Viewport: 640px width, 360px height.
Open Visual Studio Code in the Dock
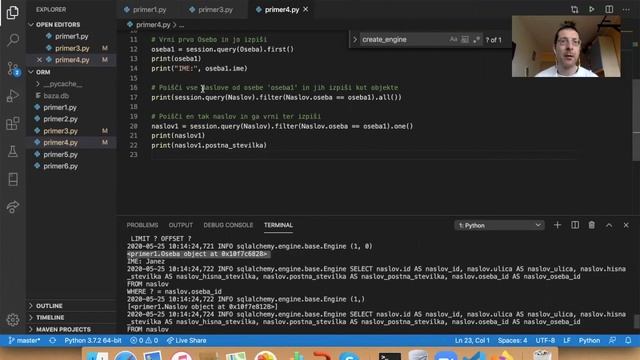(474, 356)
